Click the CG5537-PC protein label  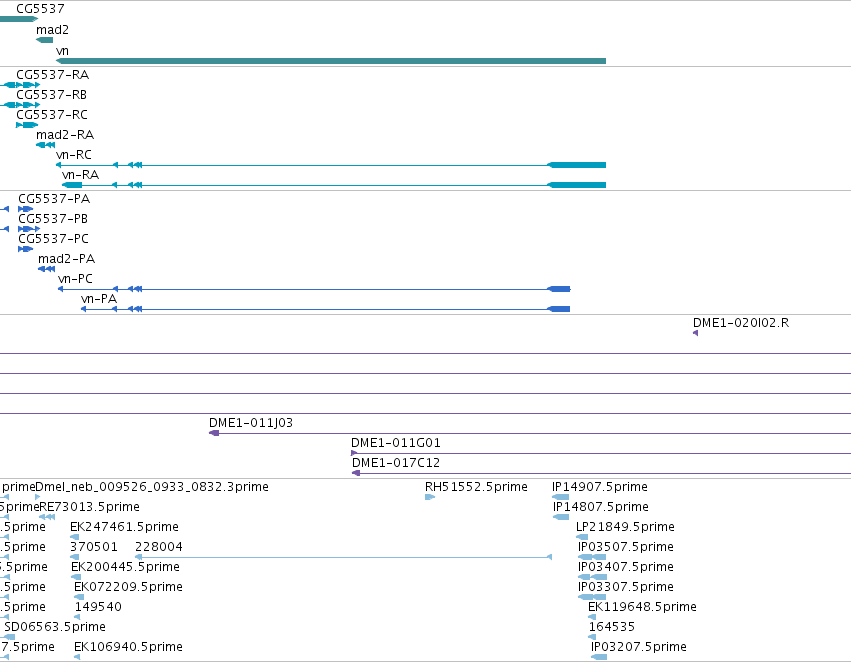[x=53, y=239]
